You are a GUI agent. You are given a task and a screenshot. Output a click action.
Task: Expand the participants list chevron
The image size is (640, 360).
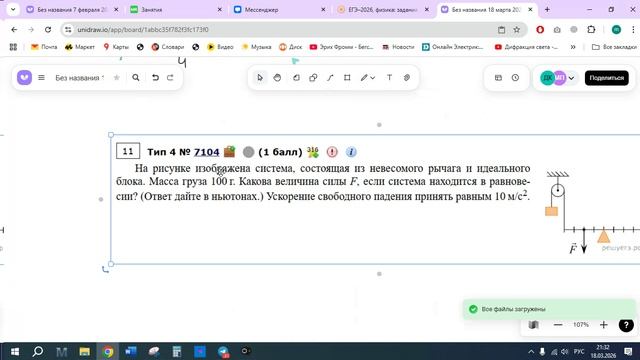571,78
